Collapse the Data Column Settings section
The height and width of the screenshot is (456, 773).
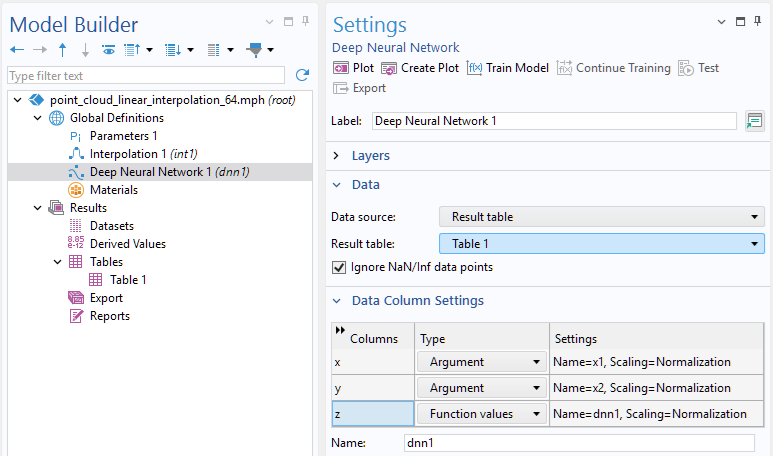tap(337, 301)
